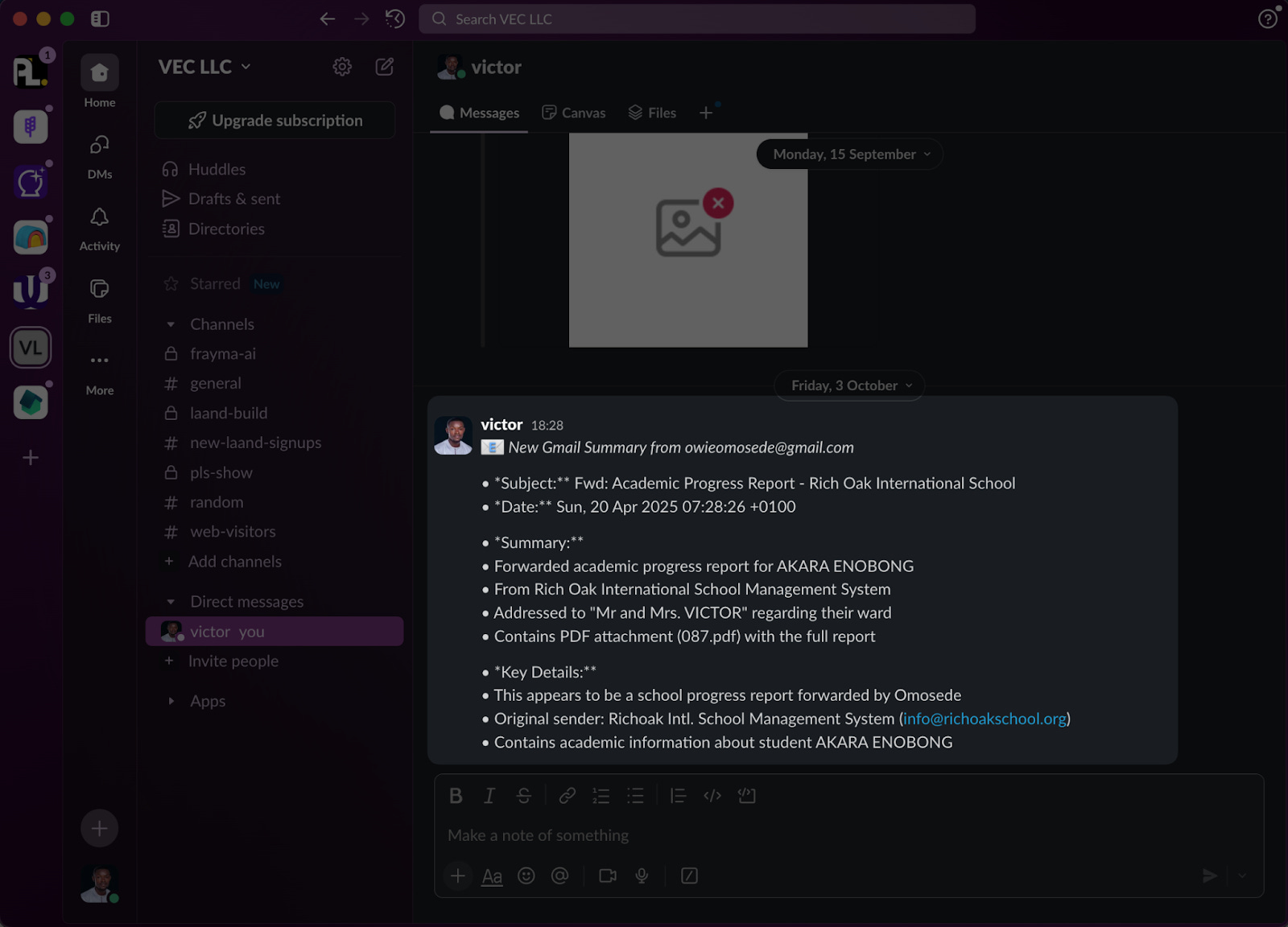
Task: Add a workspace with plus icon
Action: [x=31, y=458]
